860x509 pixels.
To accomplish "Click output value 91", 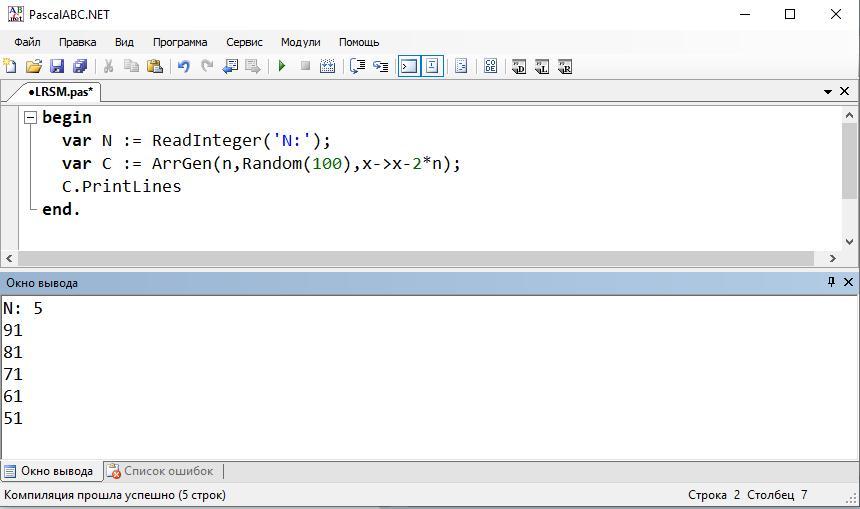I will pos(13,331).
